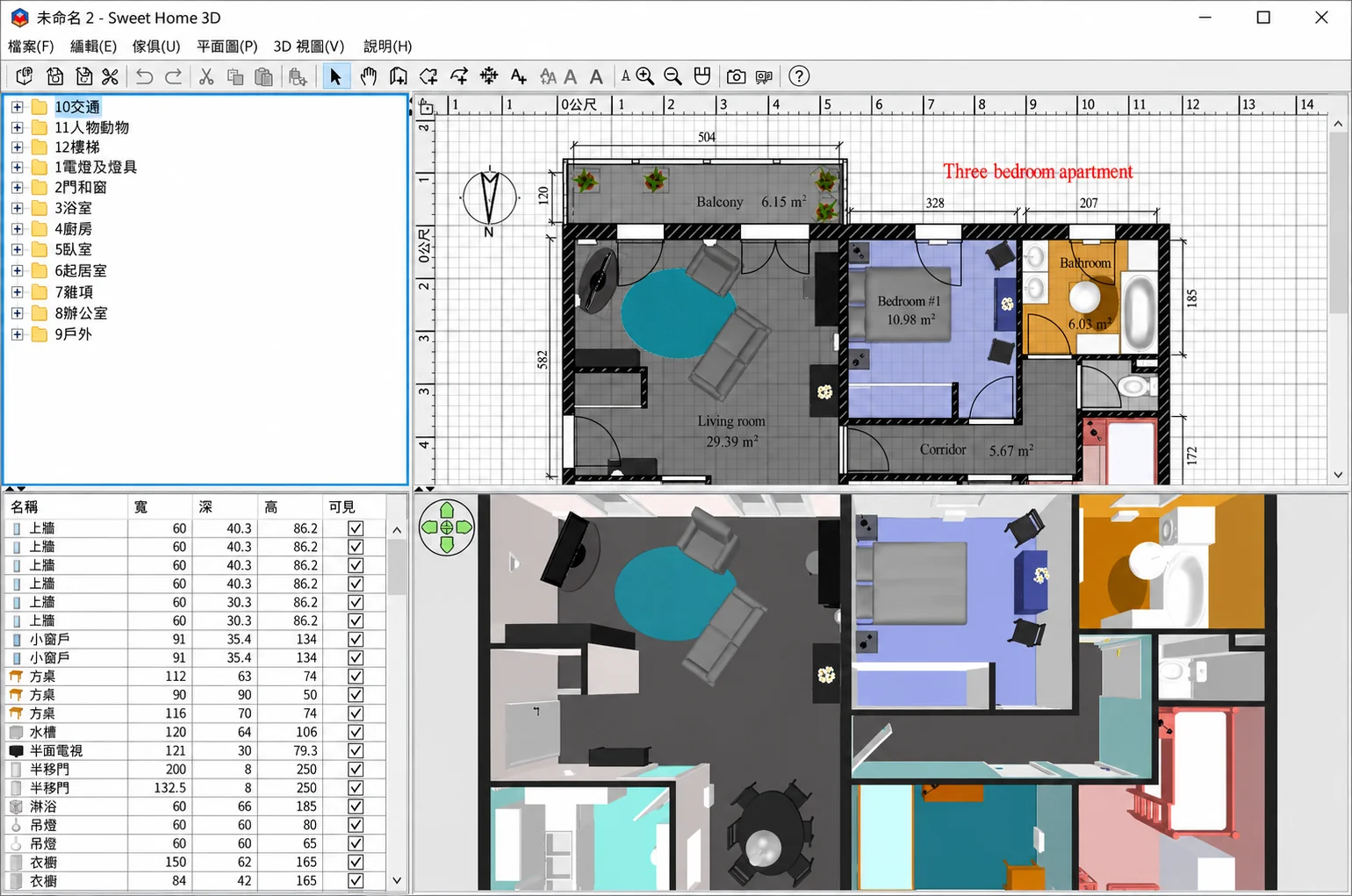The image size is (1352, 896).
Task: Select the Create walls tool
Action: tap(399, 76)
